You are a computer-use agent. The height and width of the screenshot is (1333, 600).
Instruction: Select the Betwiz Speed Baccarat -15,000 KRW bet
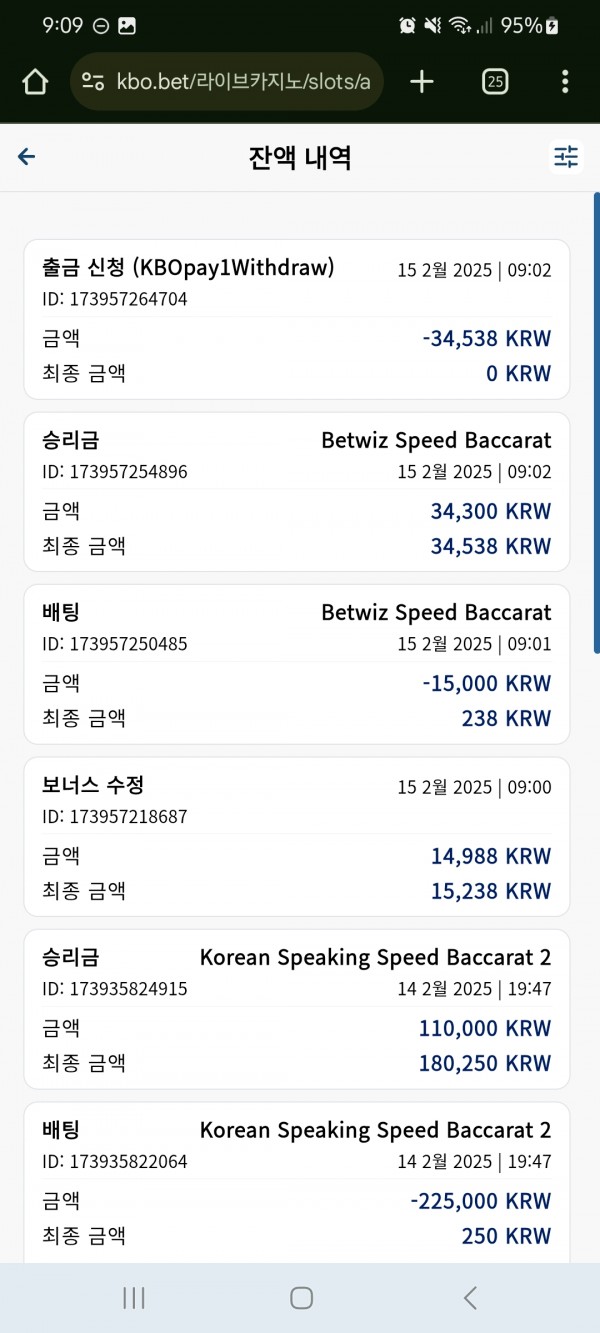pyautogui.click(x=297, y=664)
